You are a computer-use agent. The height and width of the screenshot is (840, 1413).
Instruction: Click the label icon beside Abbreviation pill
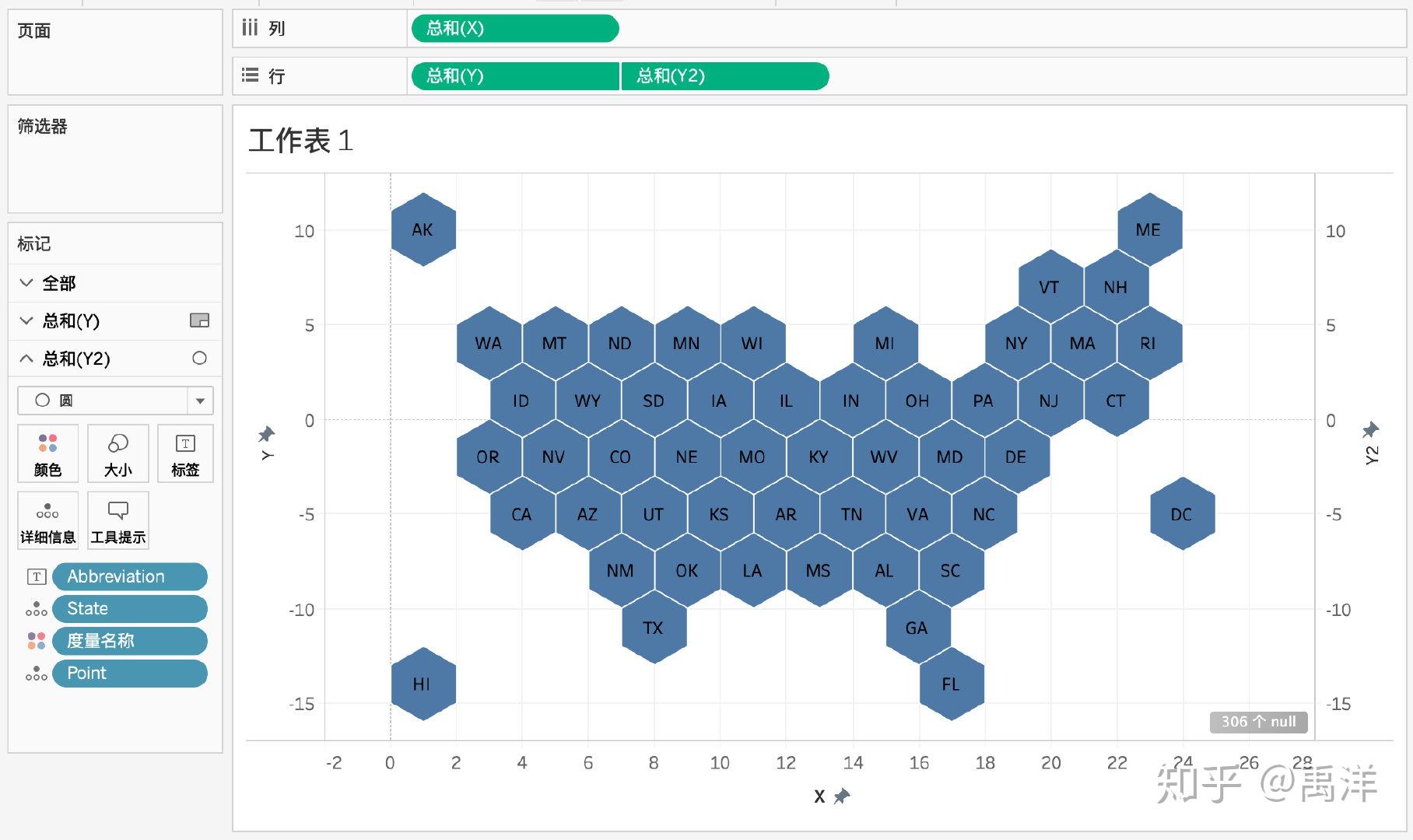[x=37, y=576]
